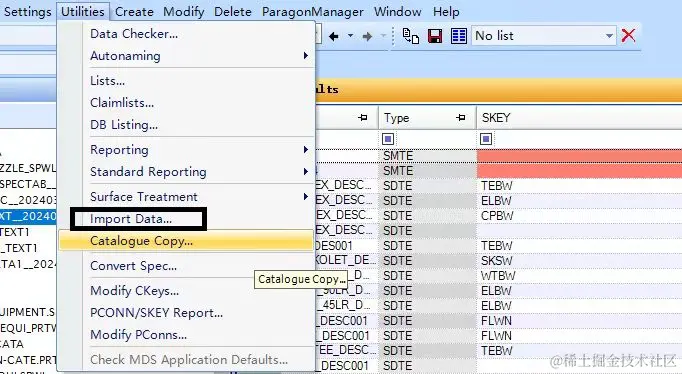Image resolution: width=682 pixels, height=374 pixels.
Task: Open the Settings menu
Action: click(27, 12)
